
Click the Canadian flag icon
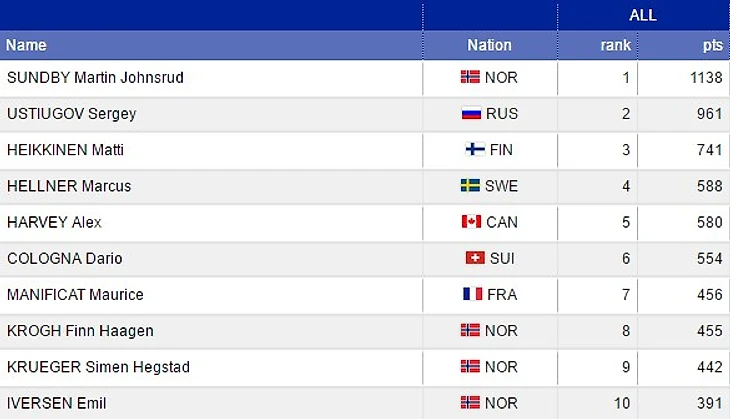[471, 222]
